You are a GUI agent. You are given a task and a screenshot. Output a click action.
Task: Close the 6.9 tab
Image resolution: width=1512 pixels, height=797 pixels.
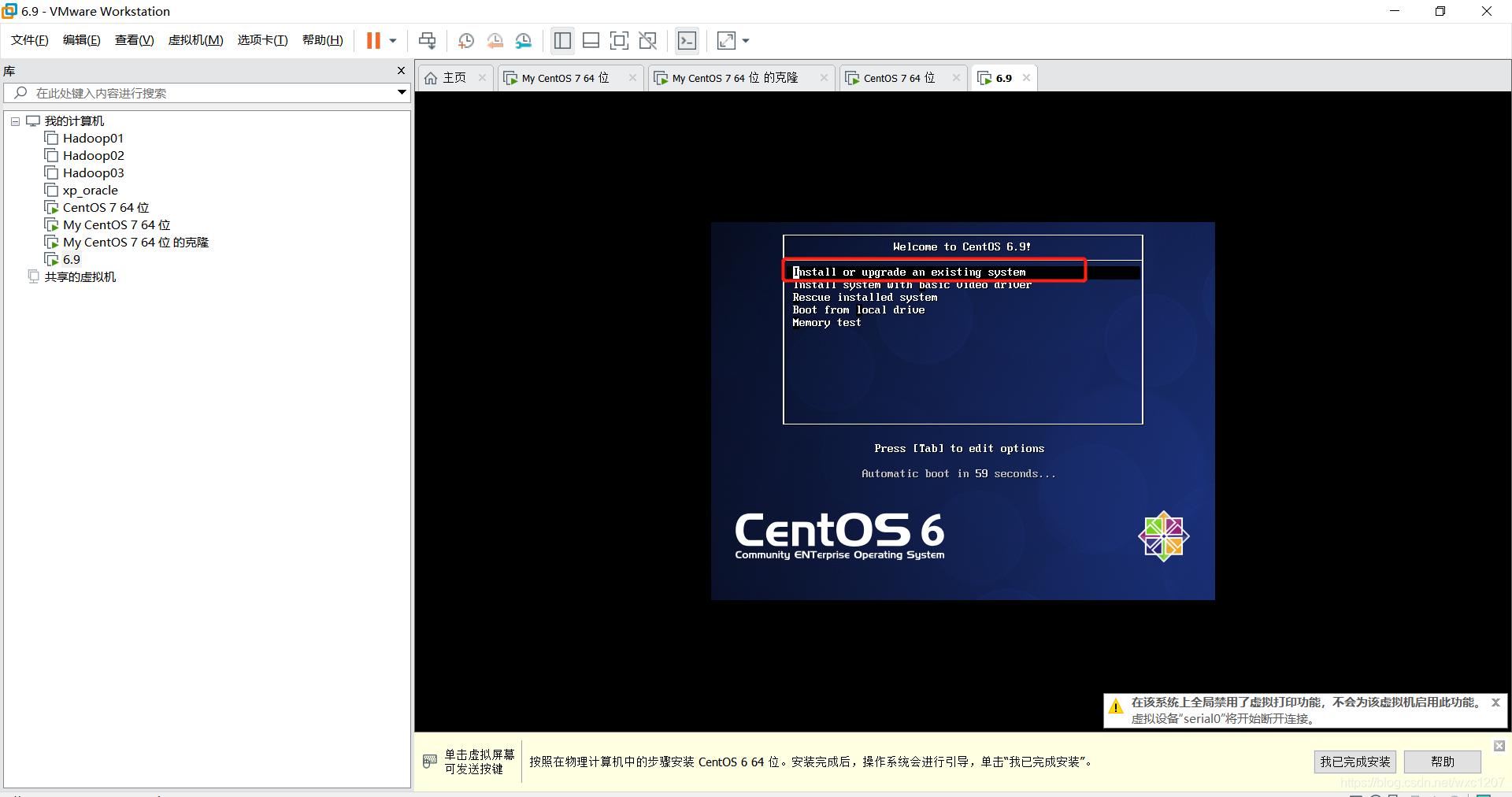click(x=1026, y=78)
